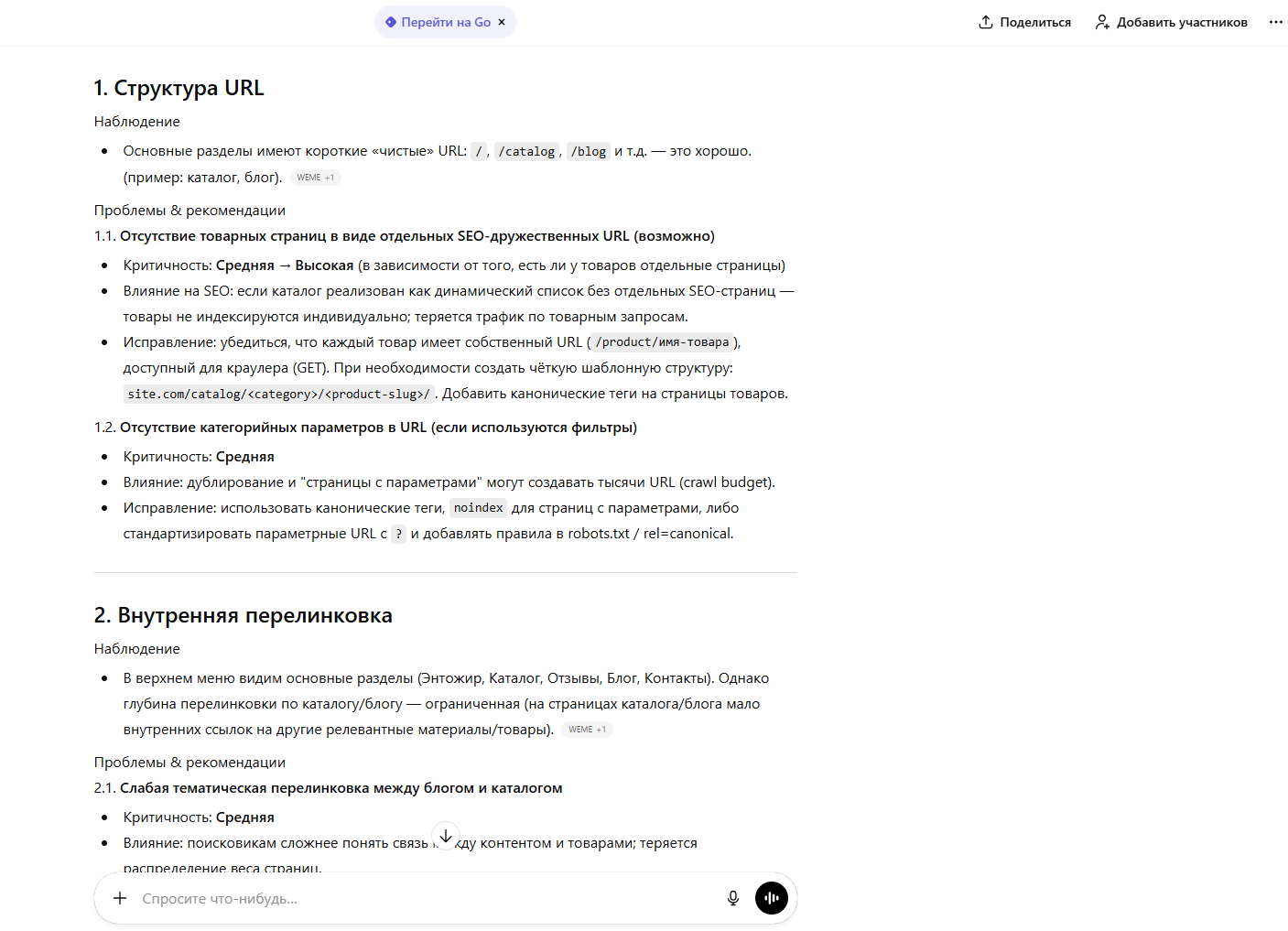Click the plus attach button in the composer

120,898
